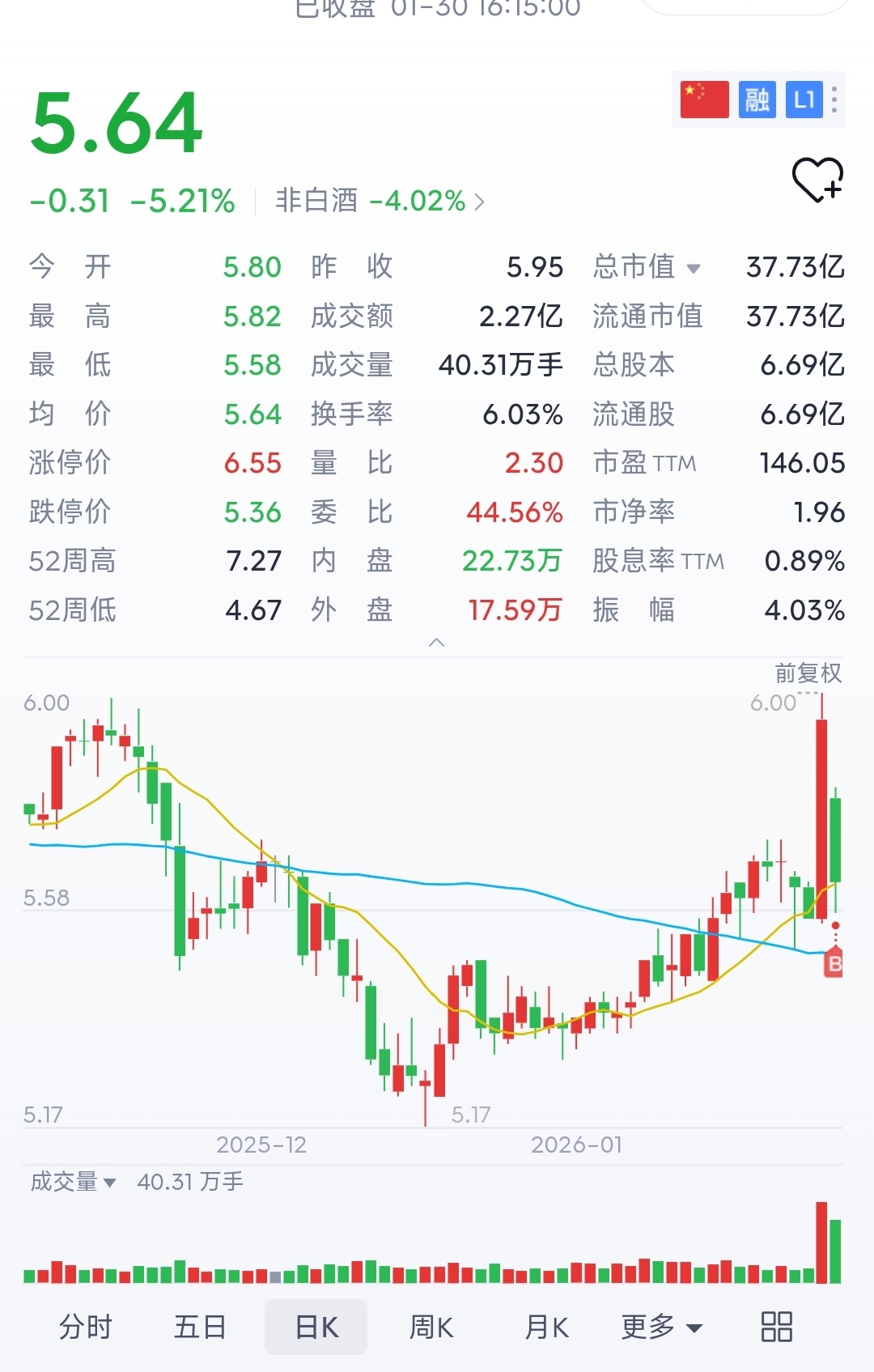Tap the tallest red volume bar
874x1372 pixels.
(821, 1242)
